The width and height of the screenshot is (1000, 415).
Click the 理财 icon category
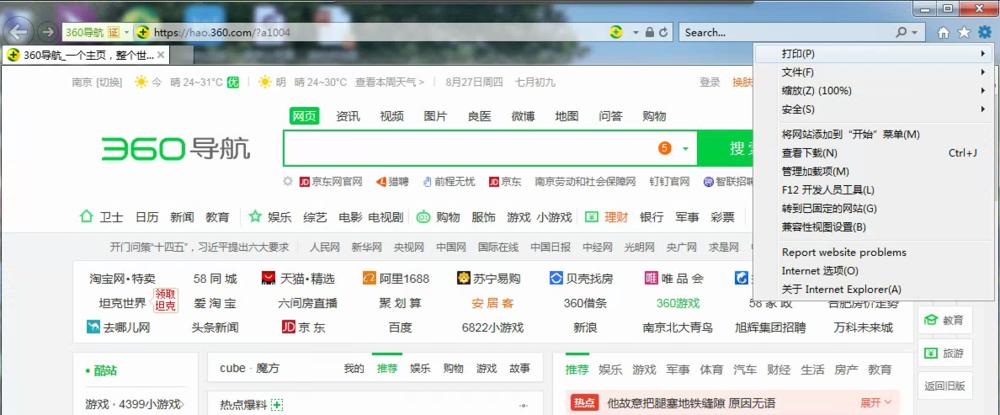click(591, 217)
